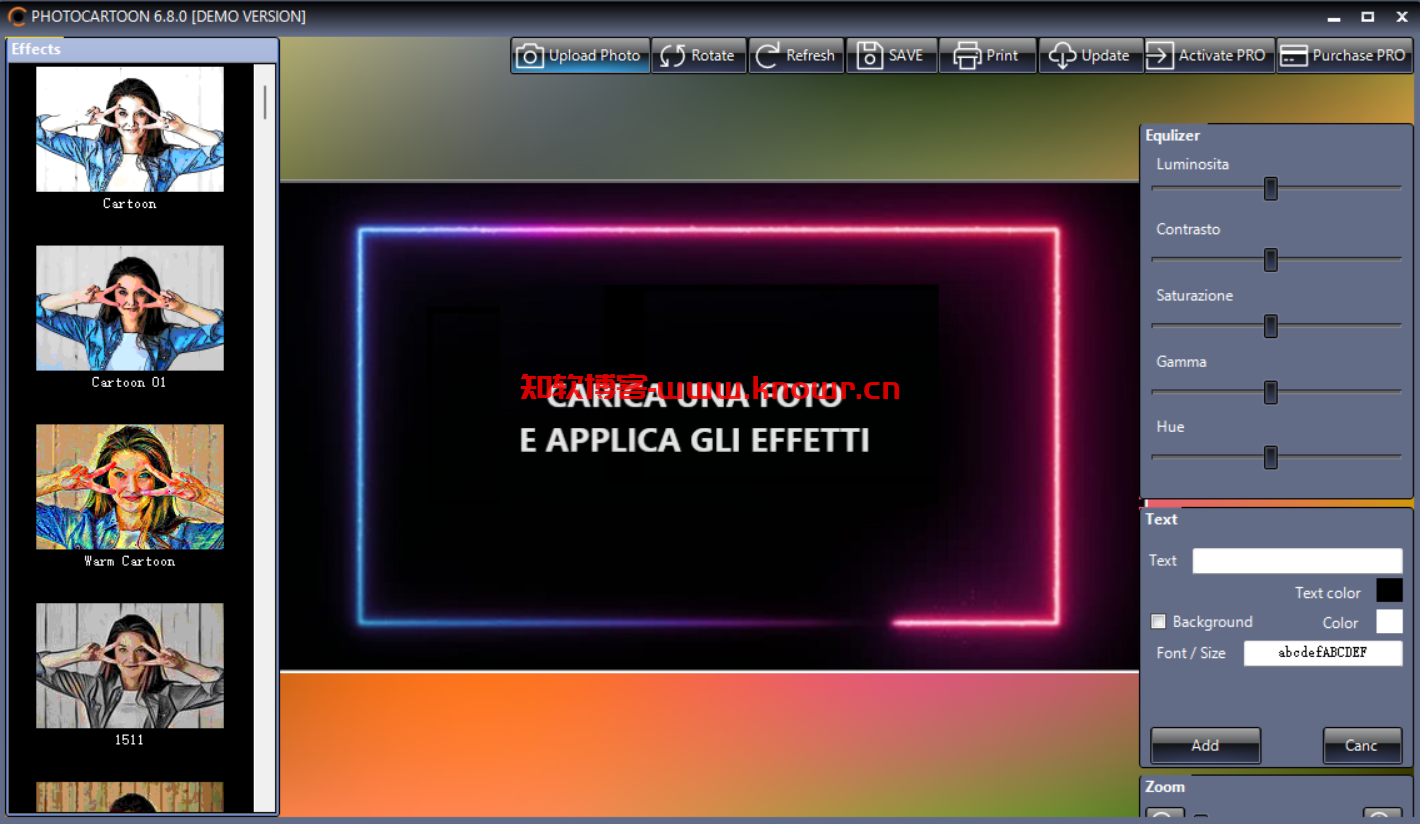The width and height of the screenshot is (1420, 824).
Task: Click the Zoom panel title
Action: tap(1165, 787)
